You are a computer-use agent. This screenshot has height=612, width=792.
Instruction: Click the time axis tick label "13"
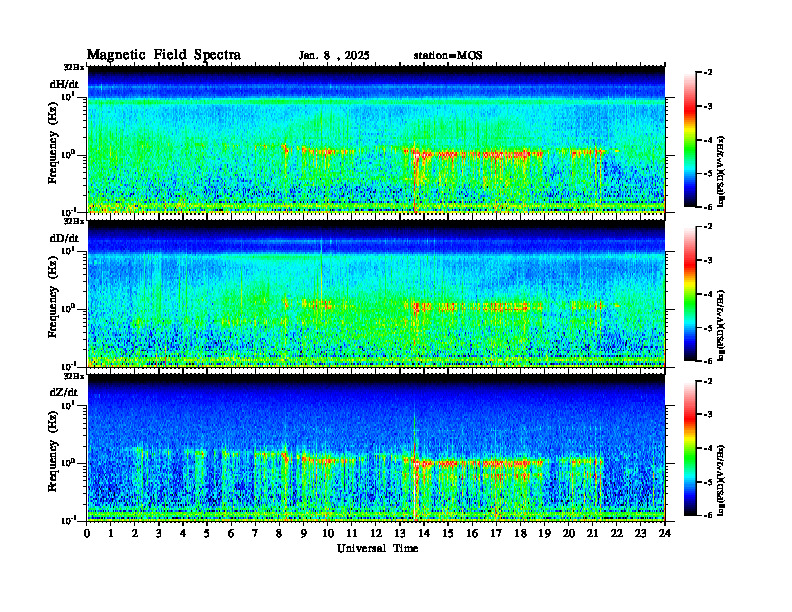400,534
